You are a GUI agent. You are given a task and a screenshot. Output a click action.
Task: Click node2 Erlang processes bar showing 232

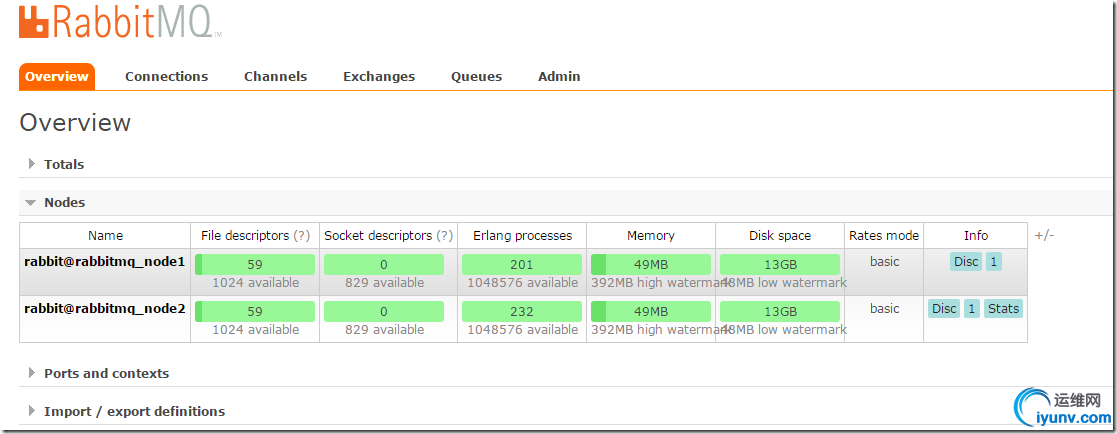tap(521, 311)
